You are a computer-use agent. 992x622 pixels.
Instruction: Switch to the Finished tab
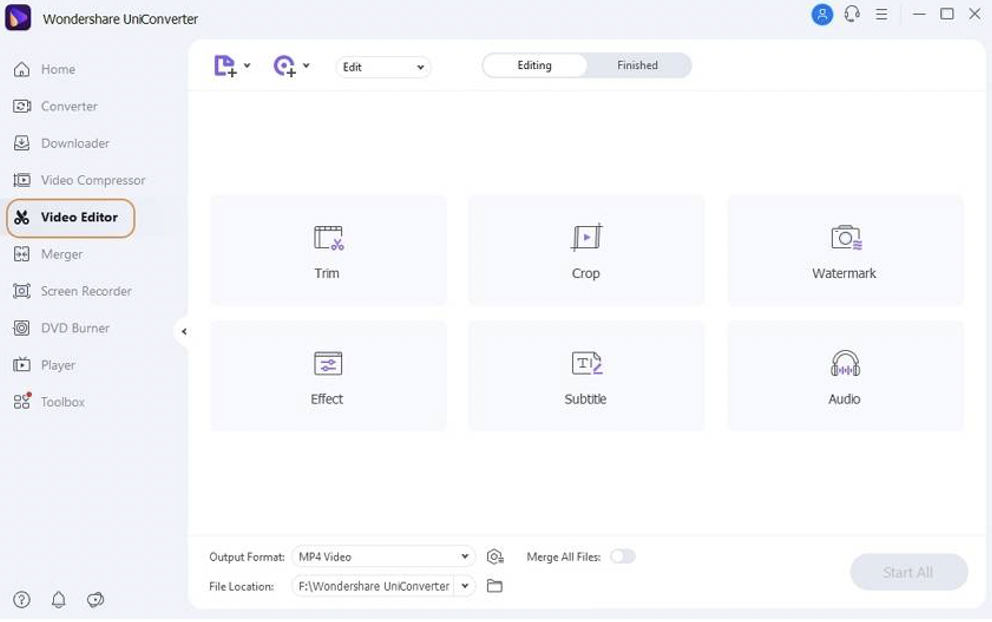(x=638, y=65)
